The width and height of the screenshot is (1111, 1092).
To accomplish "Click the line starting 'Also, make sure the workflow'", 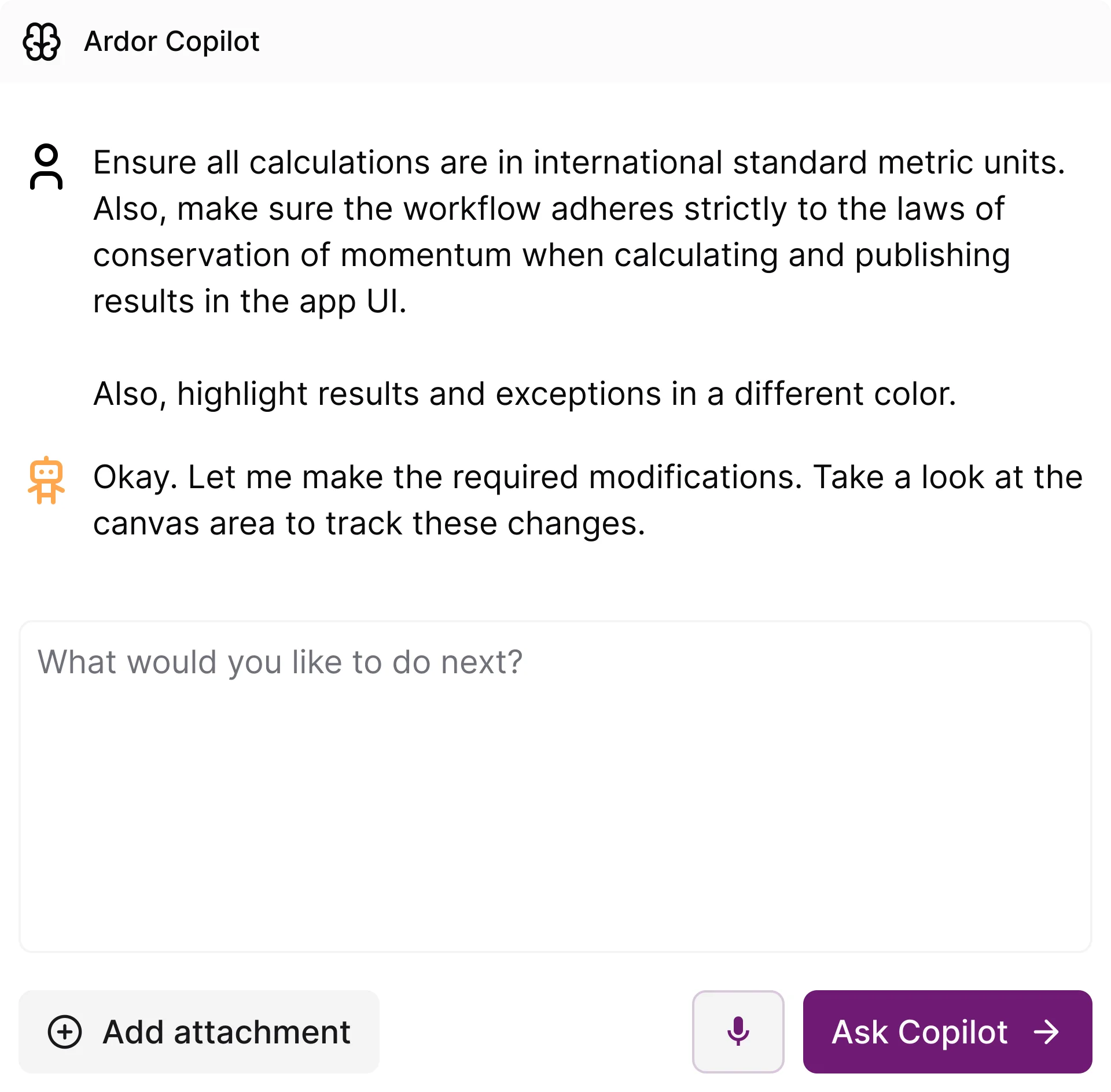I will point(549,209).
